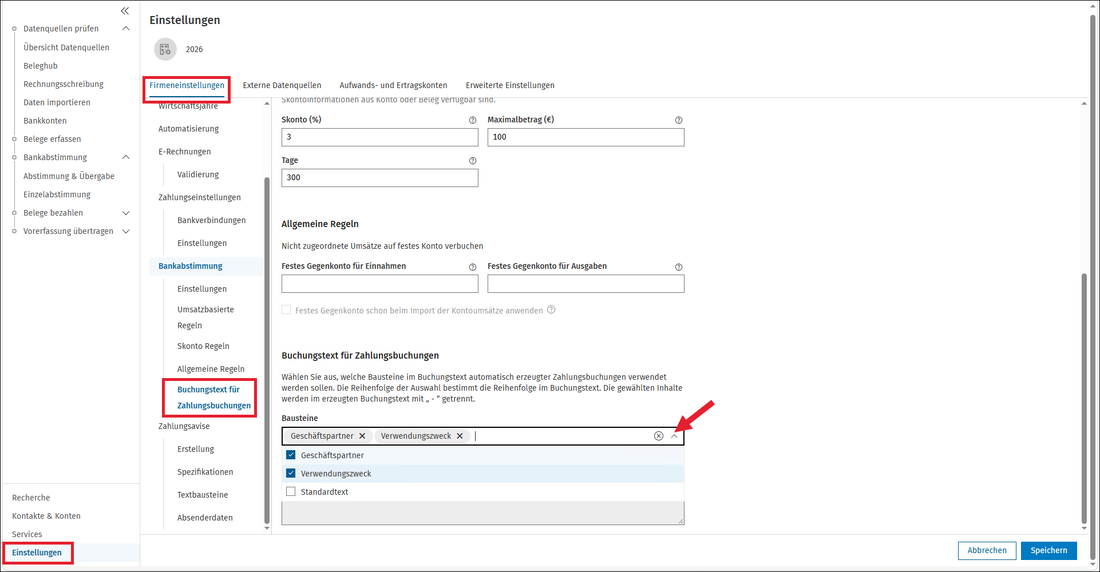
Task: Open Daten importieren
Action: tap(57, 102)
